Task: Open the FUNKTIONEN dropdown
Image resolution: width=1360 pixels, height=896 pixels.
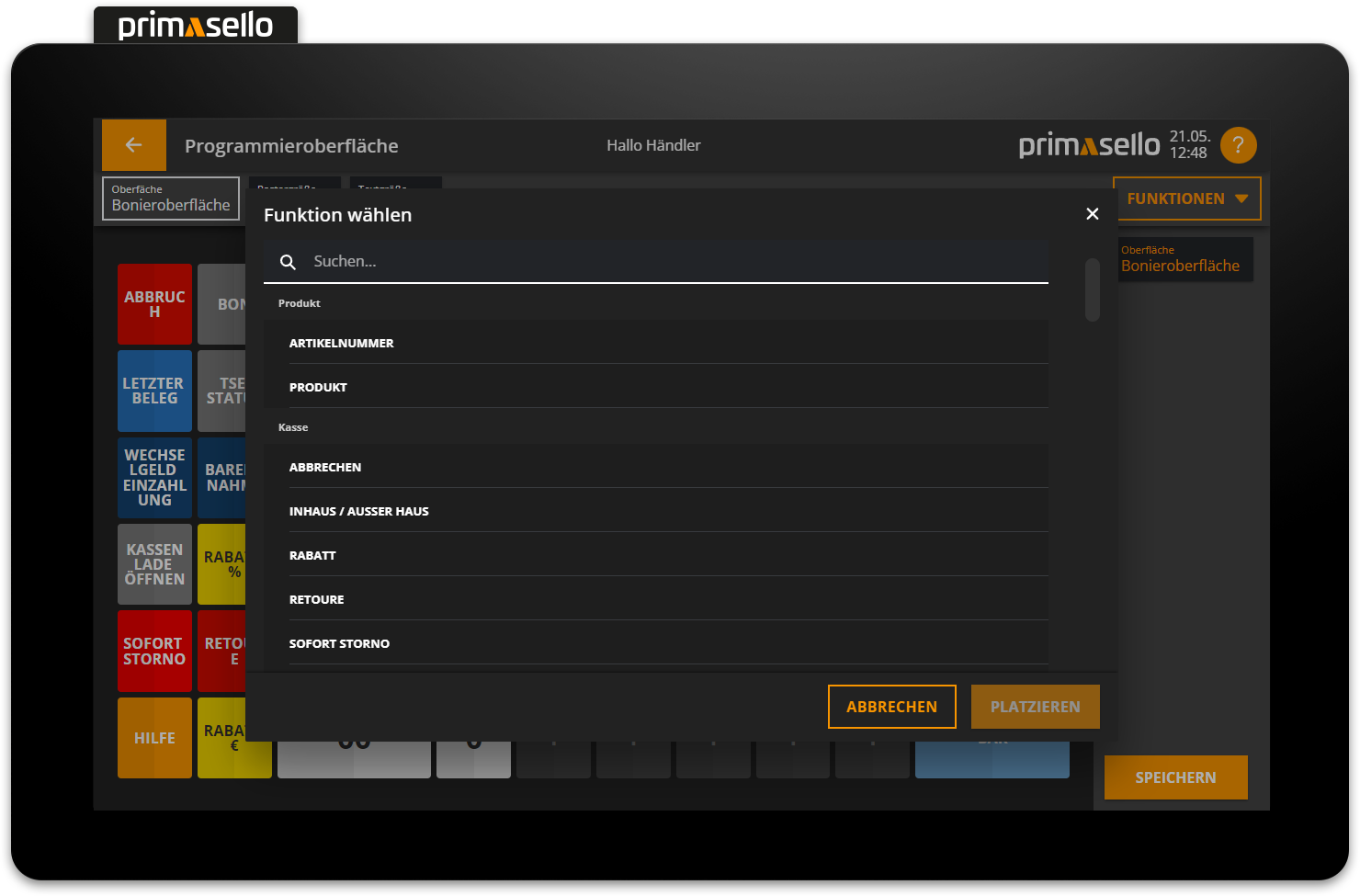Action: 1186,198
